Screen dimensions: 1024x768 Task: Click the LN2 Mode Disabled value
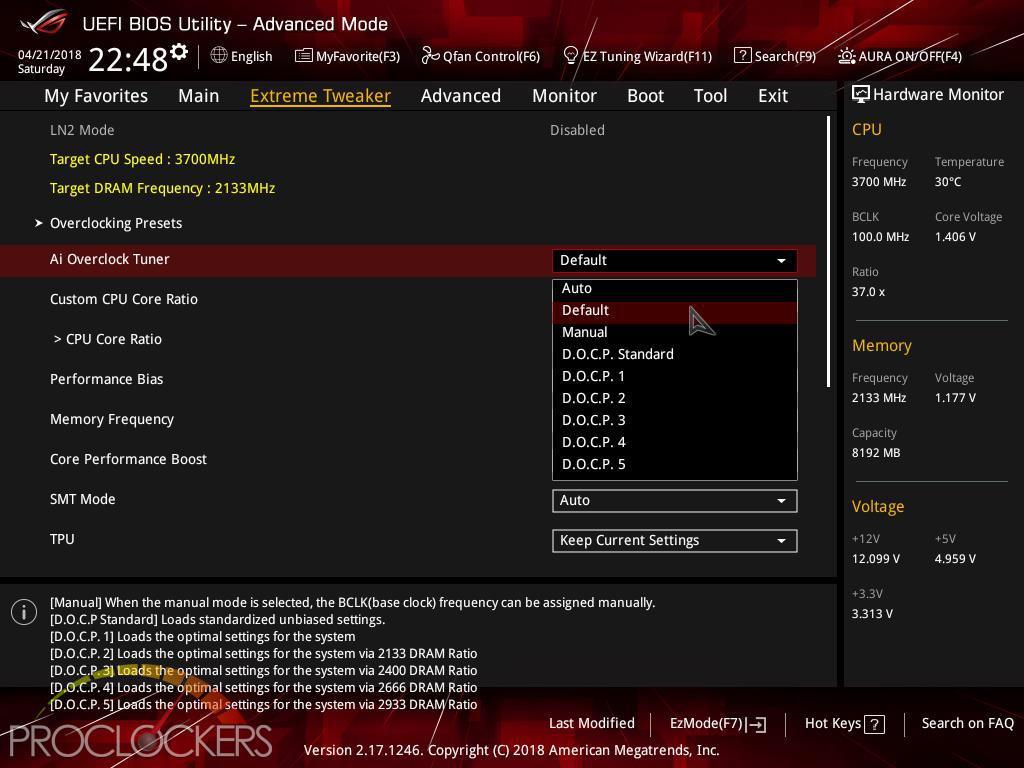coord(577,130)
